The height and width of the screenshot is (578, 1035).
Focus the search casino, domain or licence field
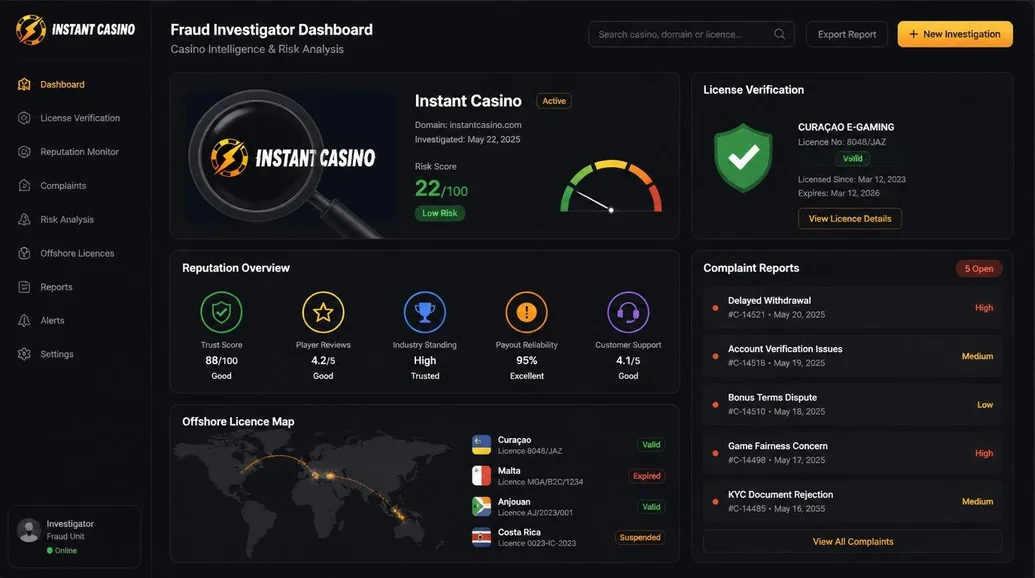point(691,34)
